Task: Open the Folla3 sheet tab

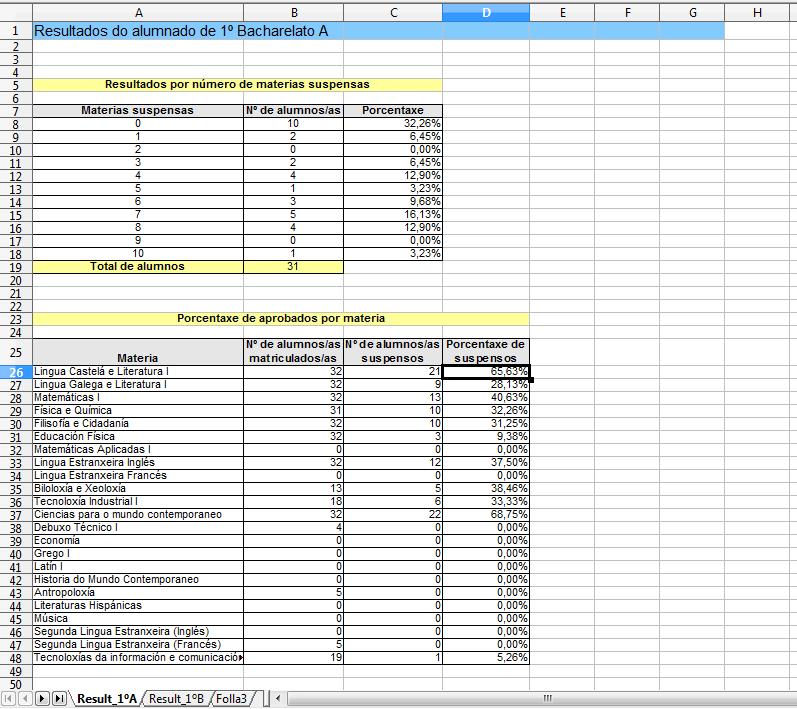Action: (x=231, y=698)
